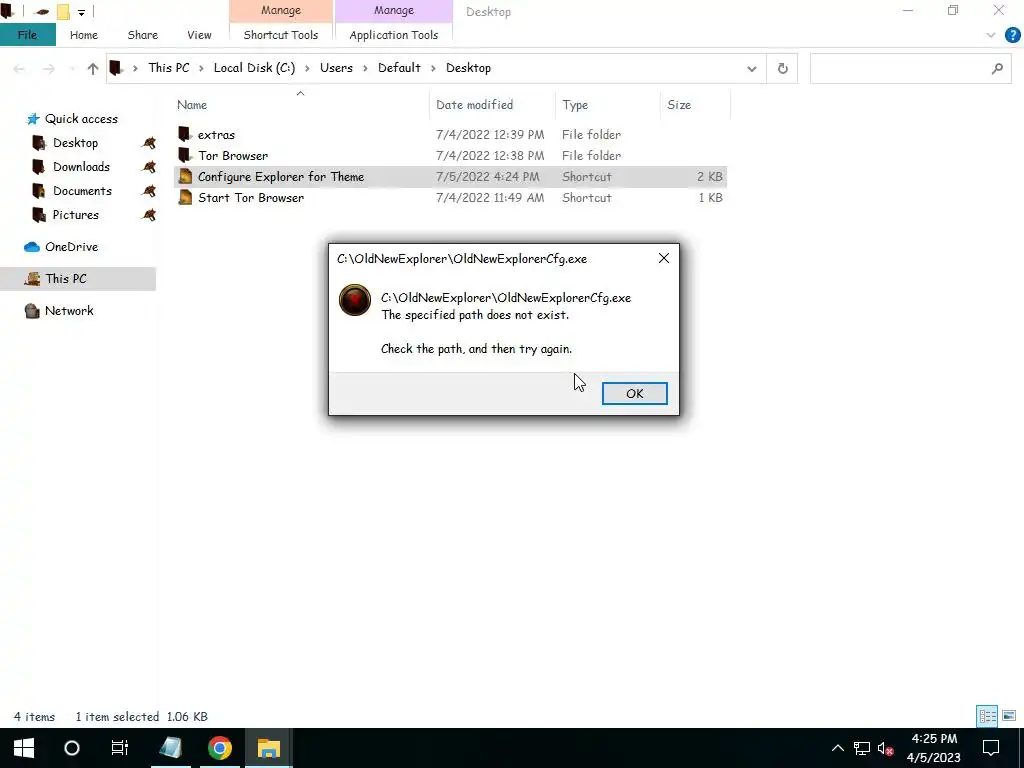Viewport: 1024px width, 768px height.
Task: Open the Share ribbon tab
Action: [x=142, y=35]
